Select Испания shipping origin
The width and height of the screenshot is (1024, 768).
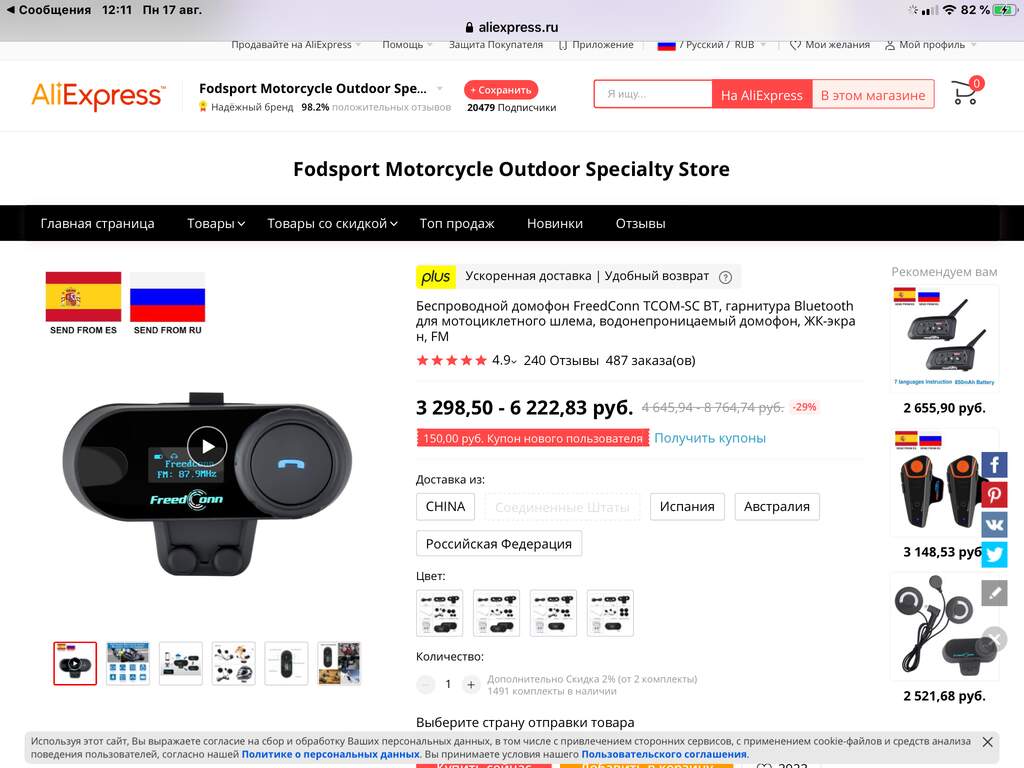pos(687,507)
